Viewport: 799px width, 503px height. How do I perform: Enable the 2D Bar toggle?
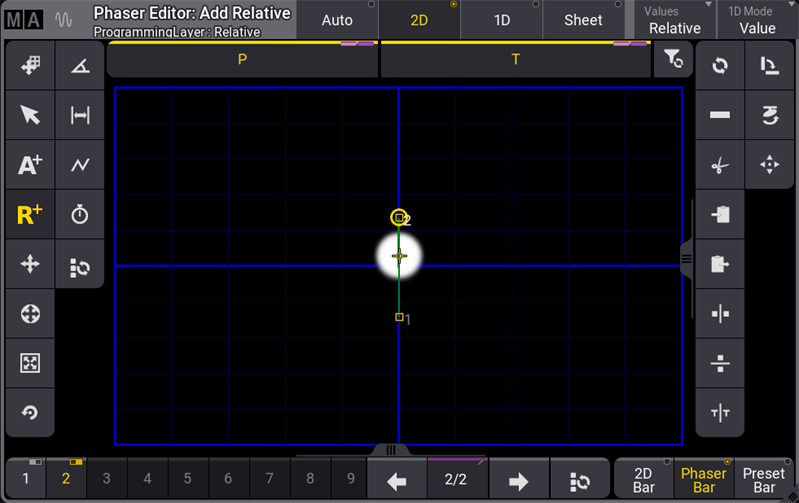click(644, 480)
